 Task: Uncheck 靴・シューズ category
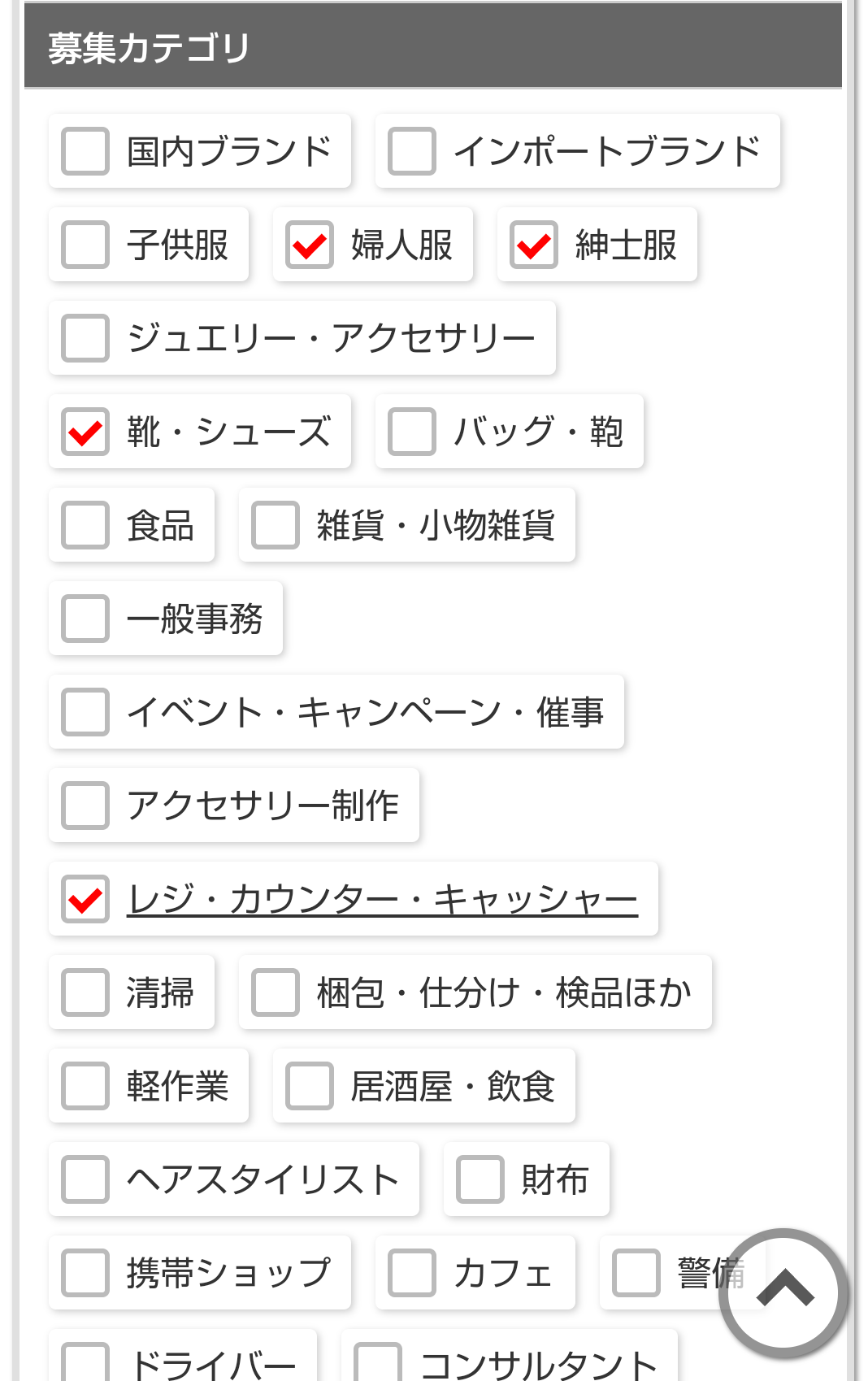point(85,432)
